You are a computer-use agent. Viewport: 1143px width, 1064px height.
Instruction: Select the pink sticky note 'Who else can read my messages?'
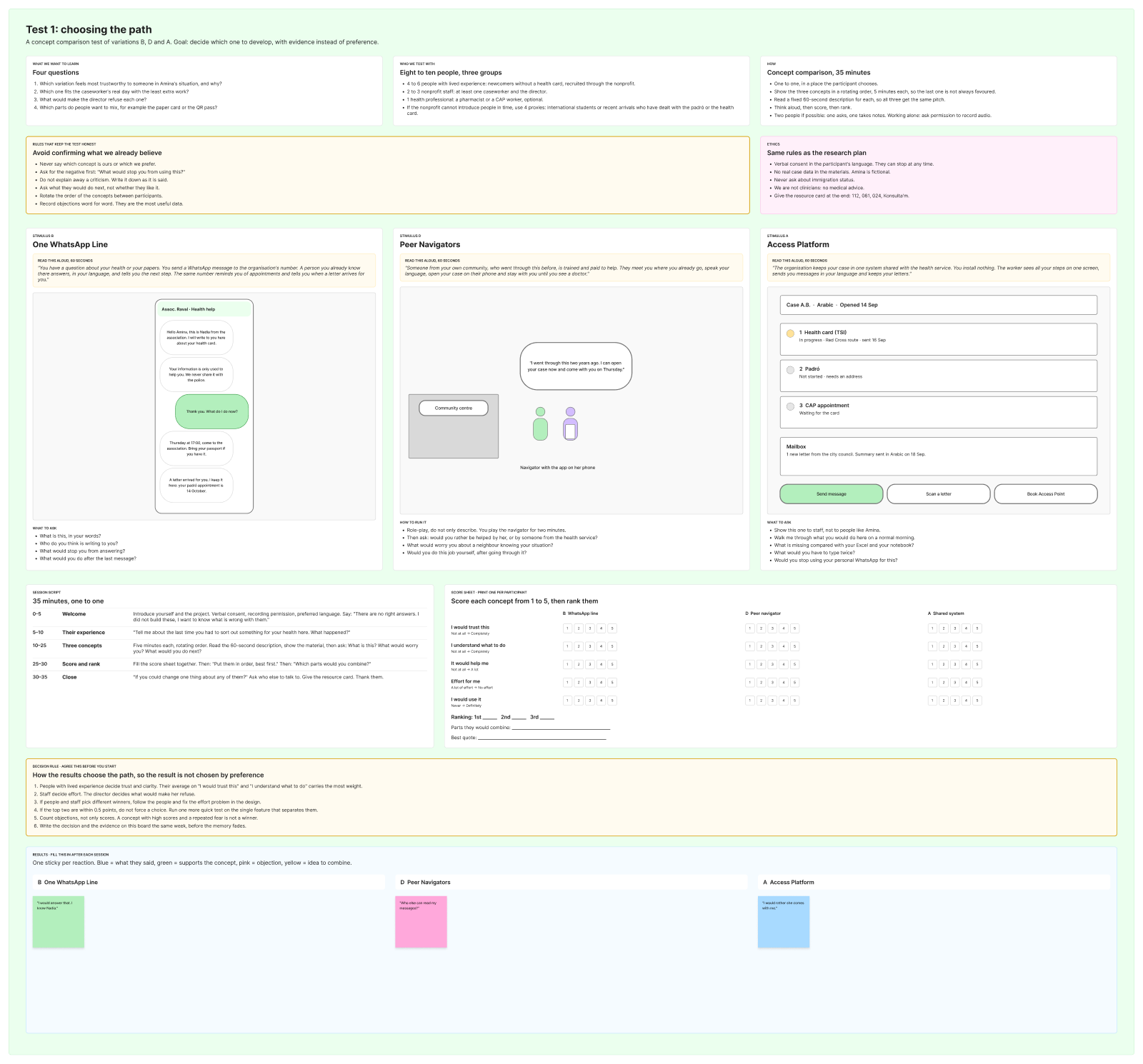pyautogui.click(x=421, y=922)
